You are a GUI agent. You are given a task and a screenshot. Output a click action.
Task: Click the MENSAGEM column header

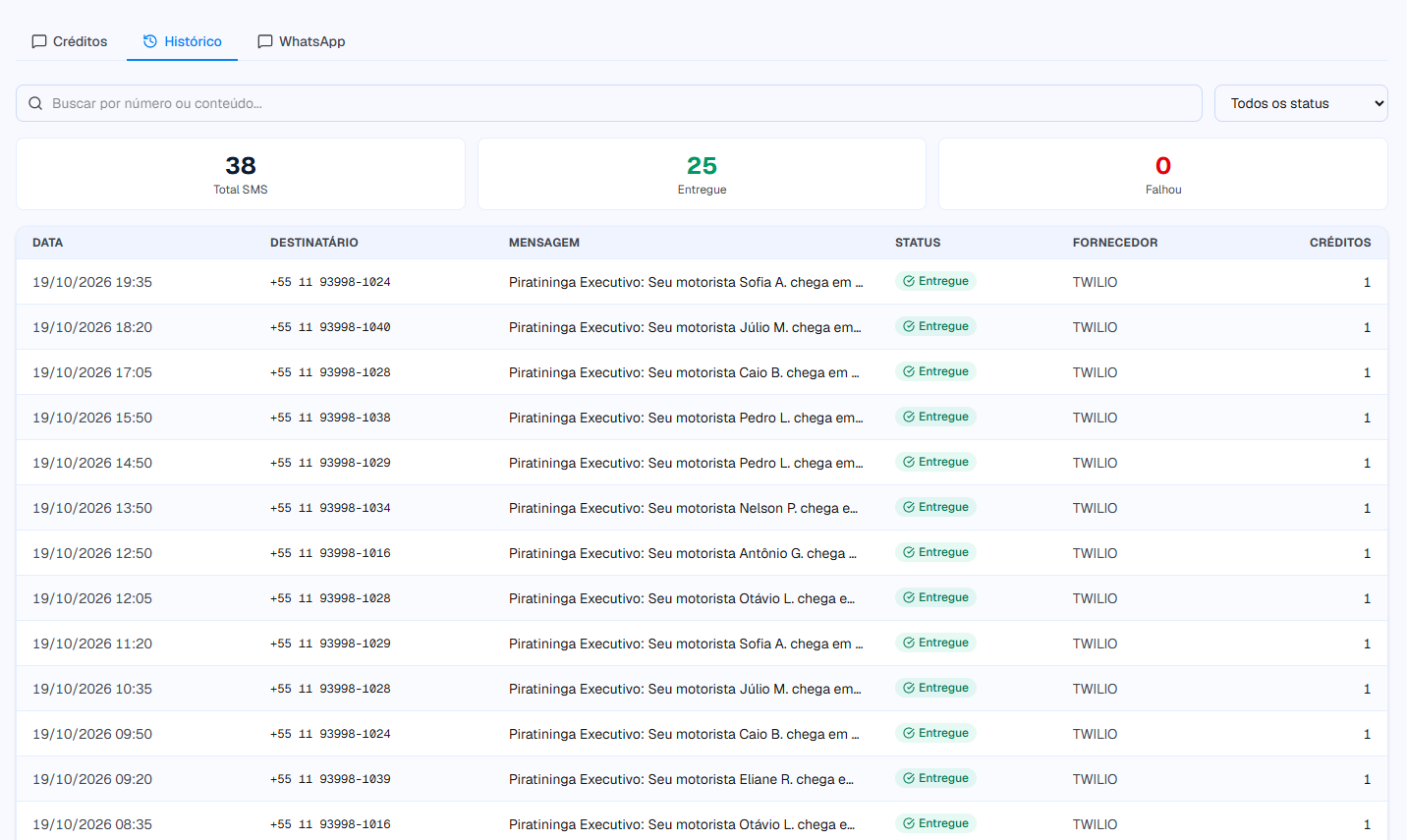544,243
